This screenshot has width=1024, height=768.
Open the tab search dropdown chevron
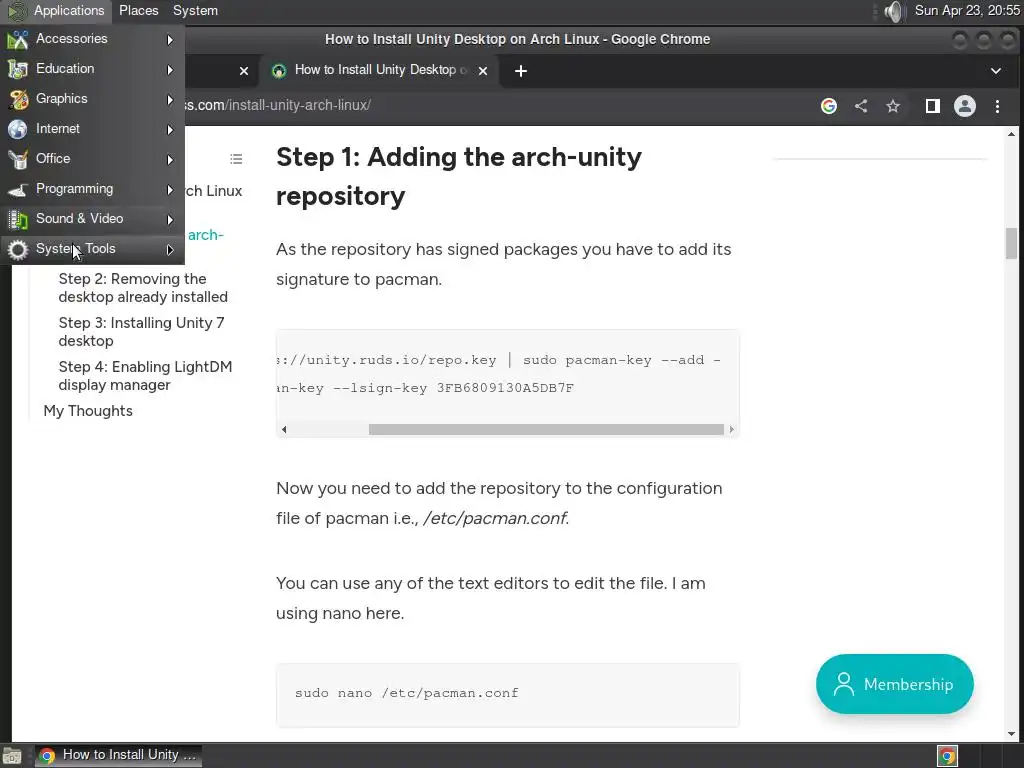(996, 71)
